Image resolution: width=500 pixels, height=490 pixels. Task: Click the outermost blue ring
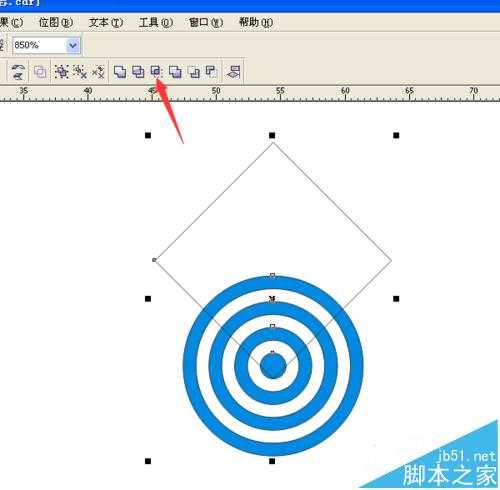pyautogui.click(x=190, y=366)
